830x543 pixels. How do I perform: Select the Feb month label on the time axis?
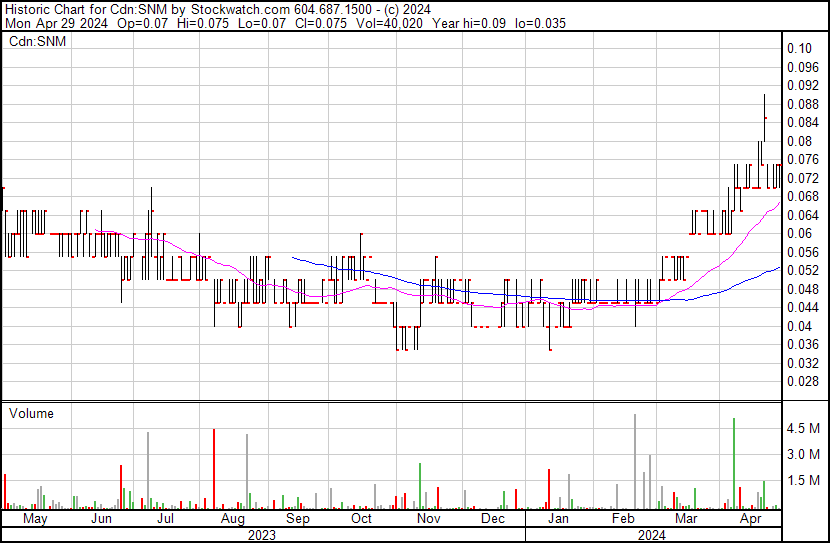pos(624,520)
